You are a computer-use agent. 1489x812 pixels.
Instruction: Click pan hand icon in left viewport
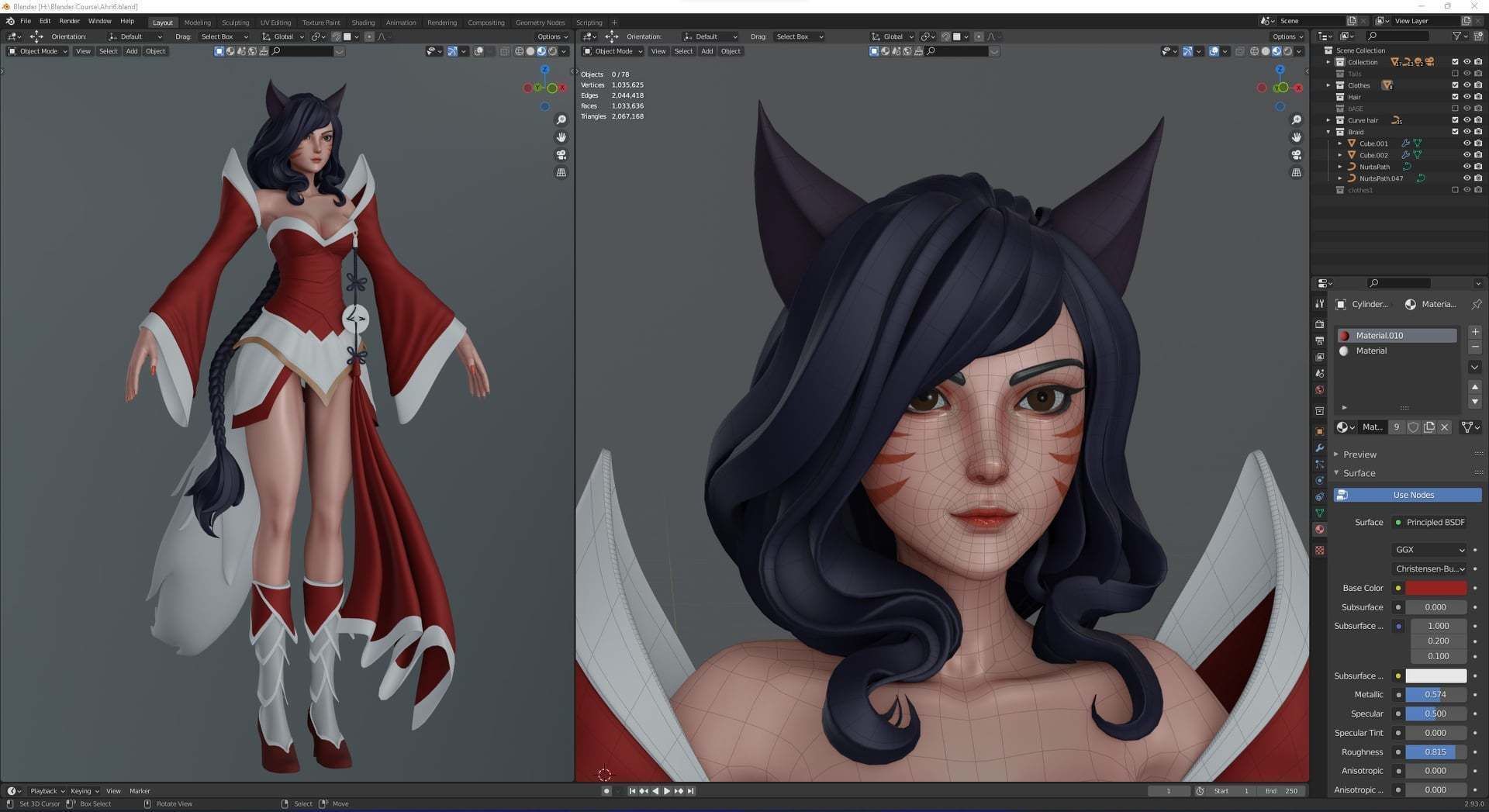[561, 137]
